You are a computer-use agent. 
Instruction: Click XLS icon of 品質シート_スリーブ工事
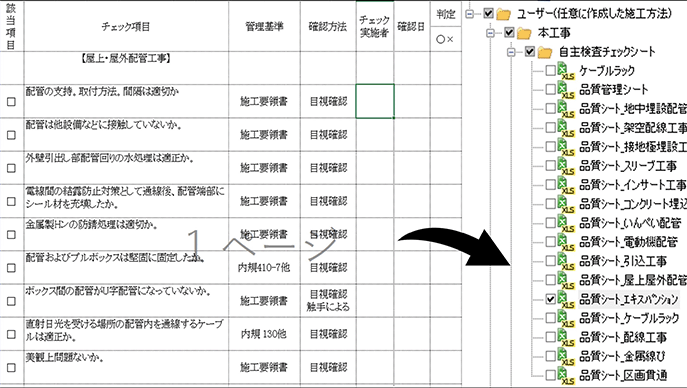(566, 166)
